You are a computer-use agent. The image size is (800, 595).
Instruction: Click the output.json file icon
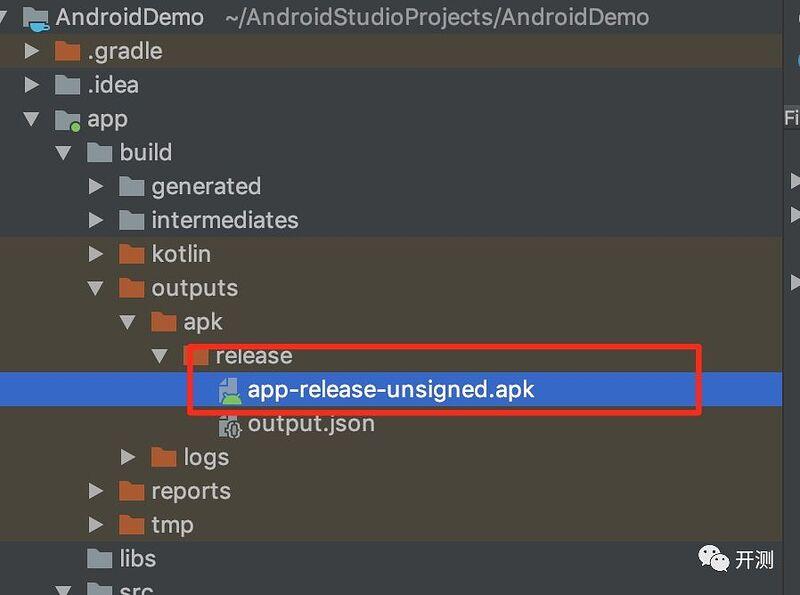230,424
